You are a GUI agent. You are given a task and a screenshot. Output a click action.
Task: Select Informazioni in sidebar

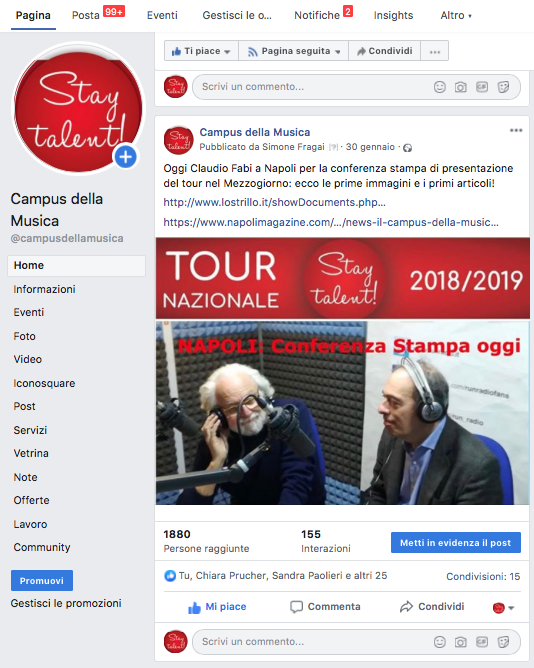[44, 289]
